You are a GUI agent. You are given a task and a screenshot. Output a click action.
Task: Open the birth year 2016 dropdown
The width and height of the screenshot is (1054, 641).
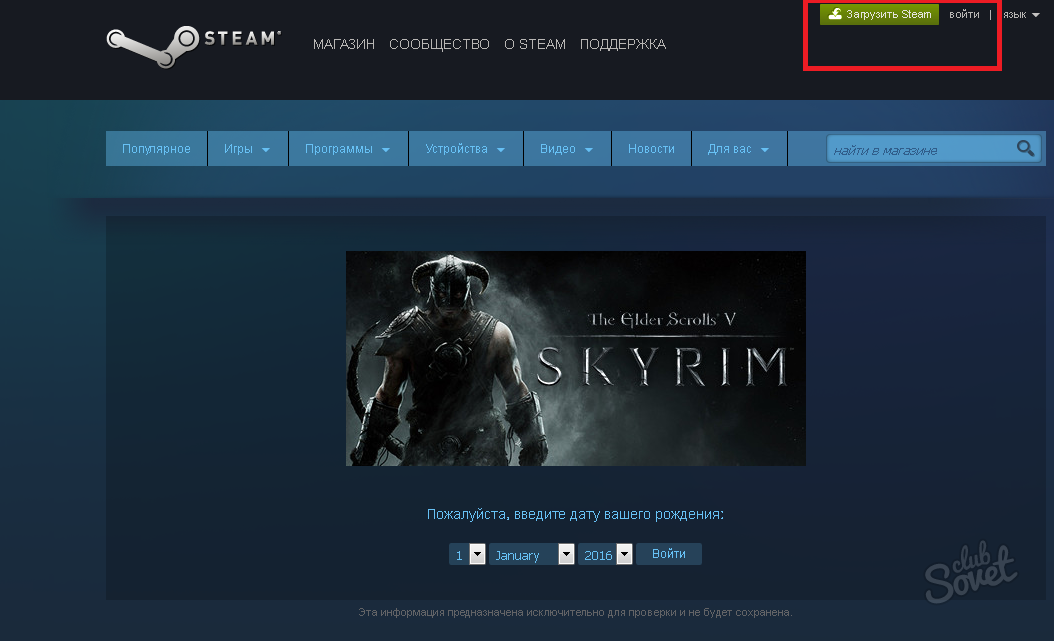[x=605, y=554]
